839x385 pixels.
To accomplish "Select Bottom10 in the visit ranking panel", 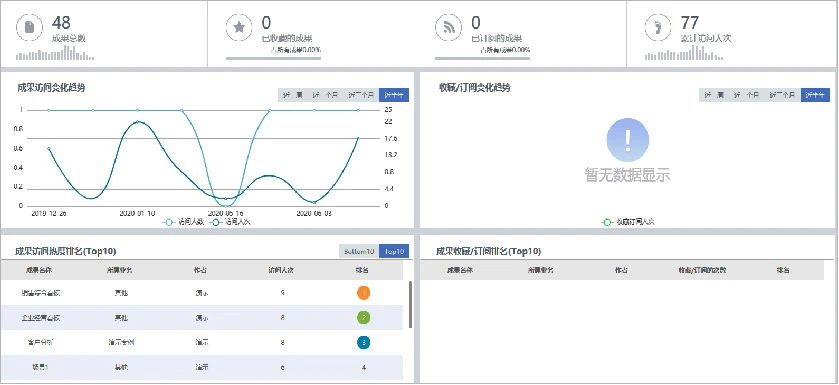I will pyautogui.click(x=359, y=251).
